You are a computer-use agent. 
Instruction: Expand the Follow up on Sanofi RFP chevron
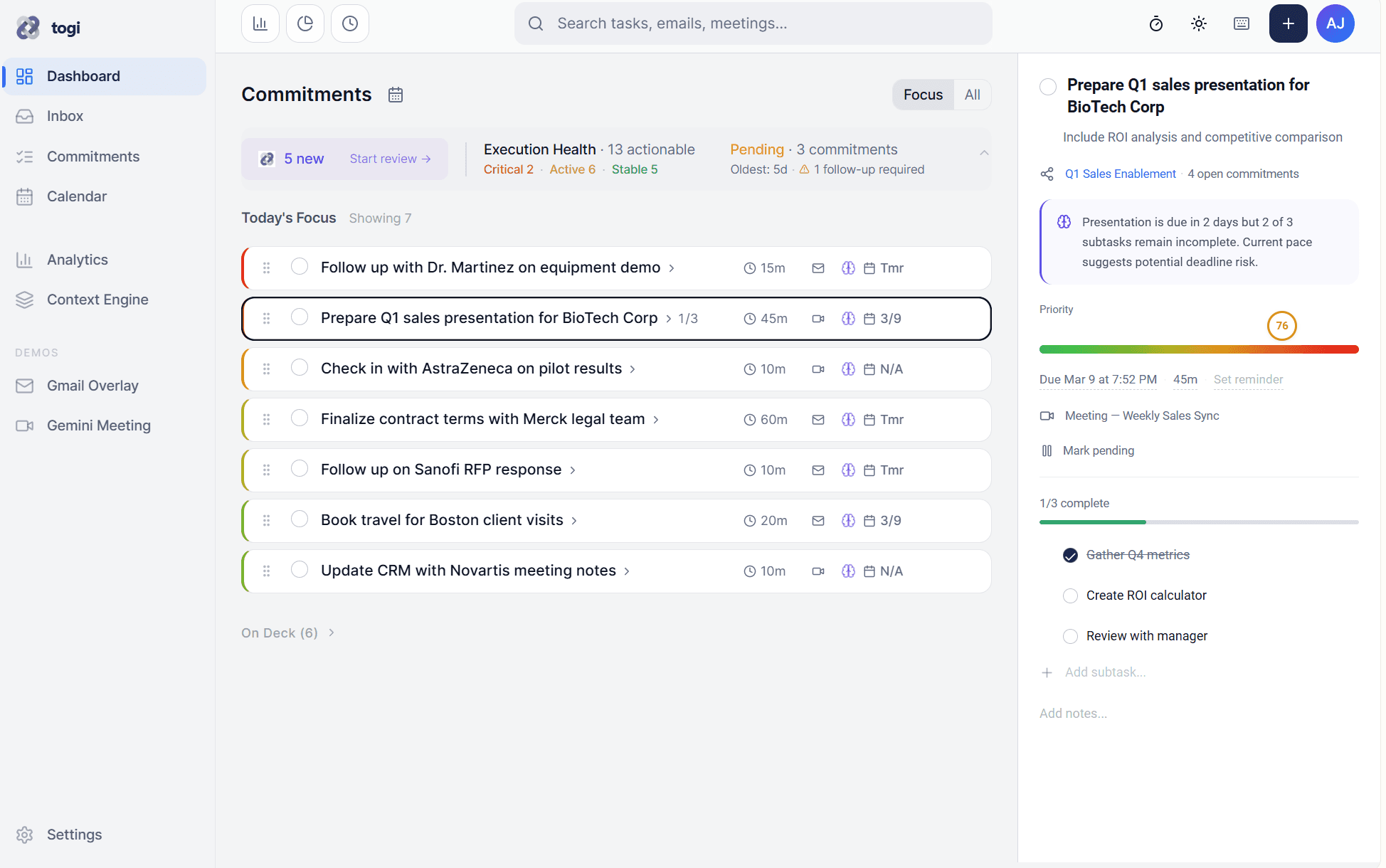(573, 470)
